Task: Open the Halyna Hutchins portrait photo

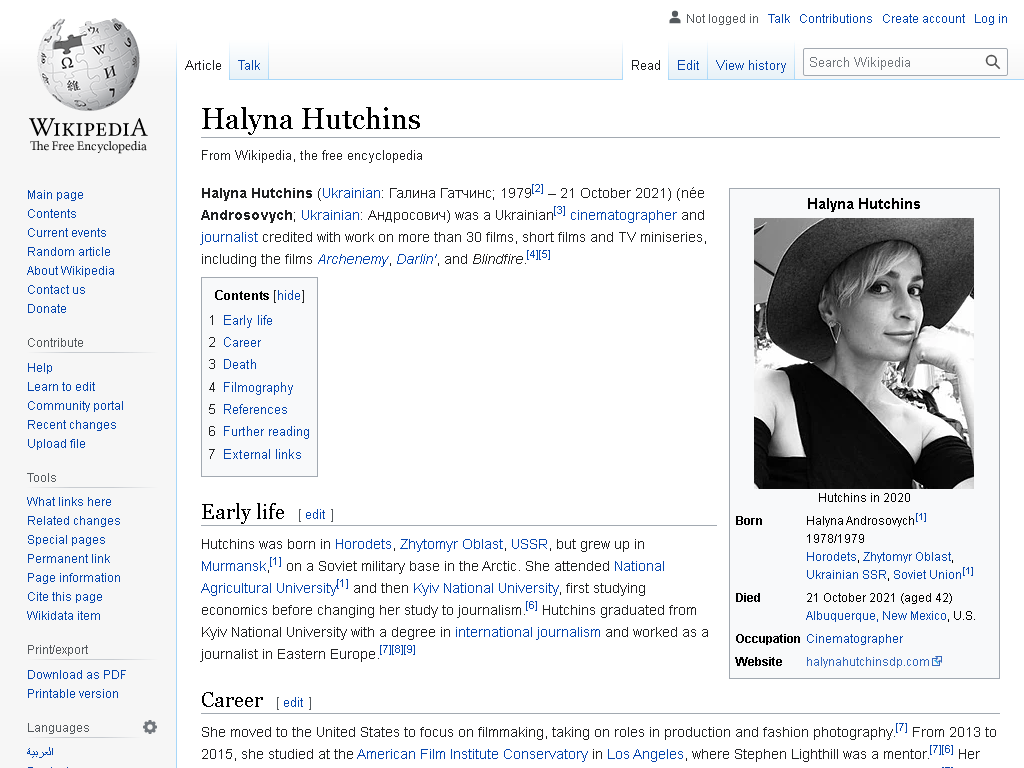Action: pyautogui.click(x=863, y=353)
